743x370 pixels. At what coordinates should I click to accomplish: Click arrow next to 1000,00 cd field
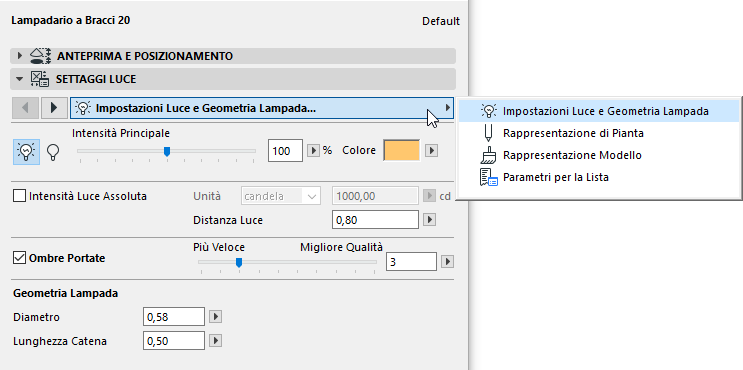[429, 196]
